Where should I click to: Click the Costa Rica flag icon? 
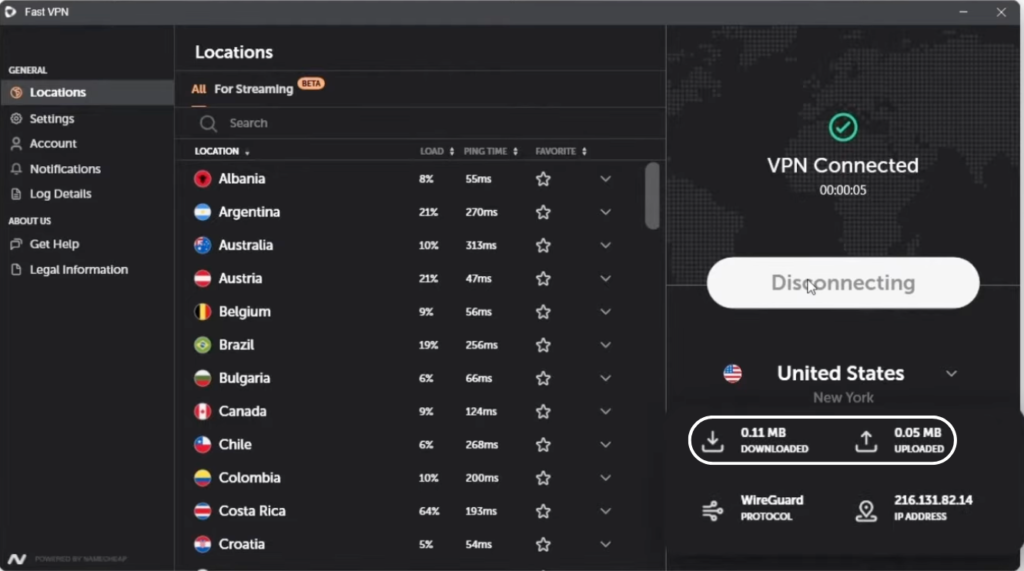coord(202,511)
